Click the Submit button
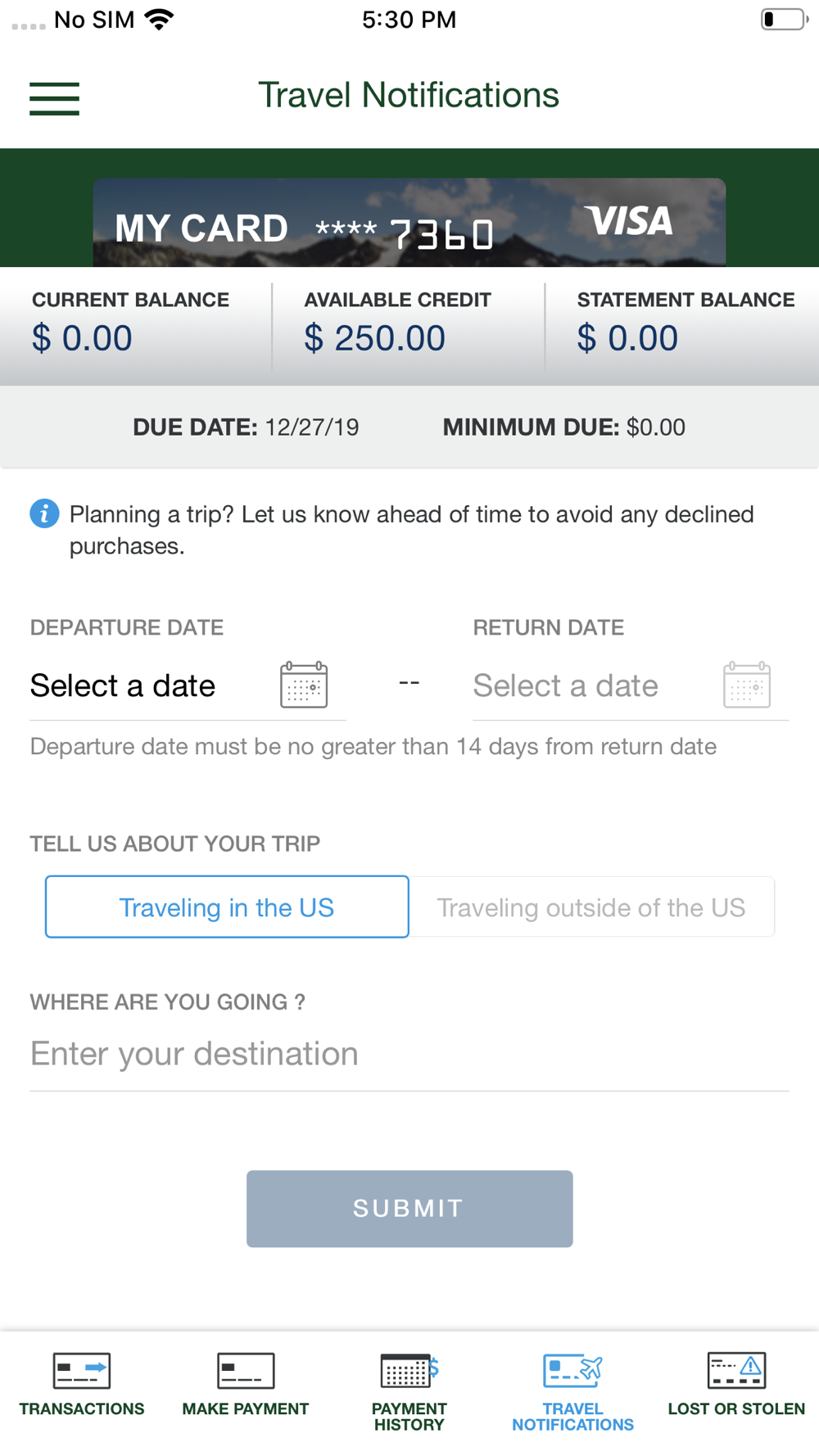Screen dimensions: 819x1456 409,1208
